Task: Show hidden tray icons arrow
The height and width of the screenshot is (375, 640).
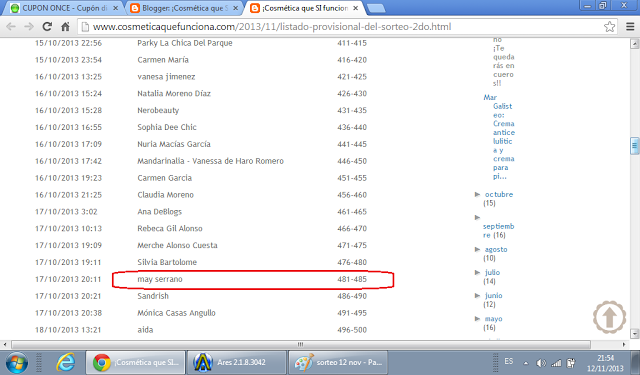Action: [x=526, y=363]
